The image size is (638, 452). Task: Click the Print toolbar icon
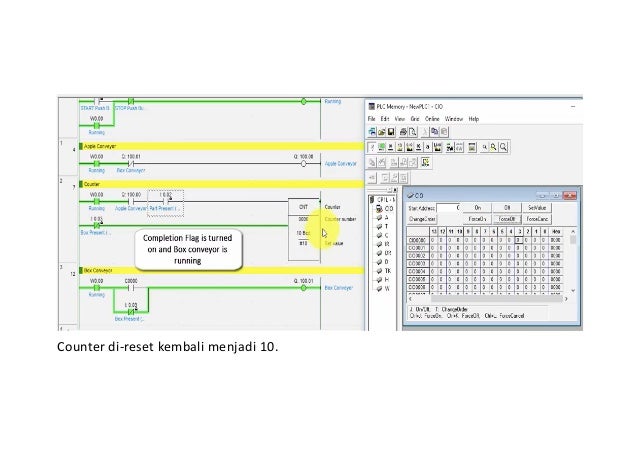coord(403,131)
